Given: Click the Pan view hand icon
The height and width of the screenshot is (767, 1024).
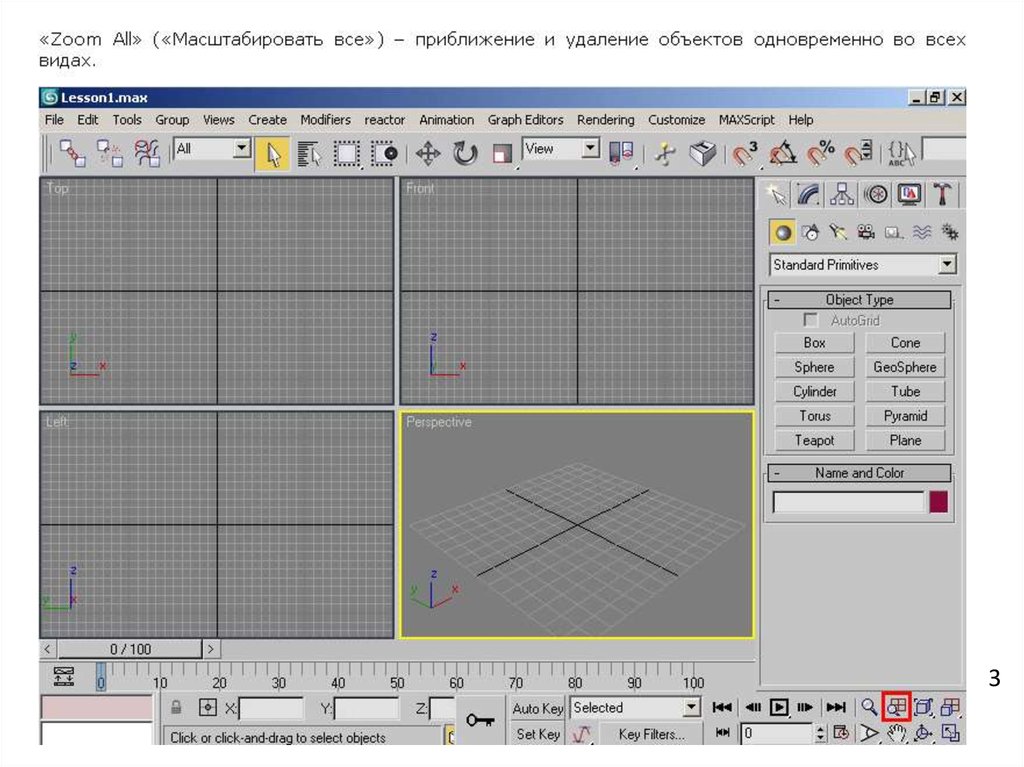Looking at the screenshot, I should click(897, 735).
